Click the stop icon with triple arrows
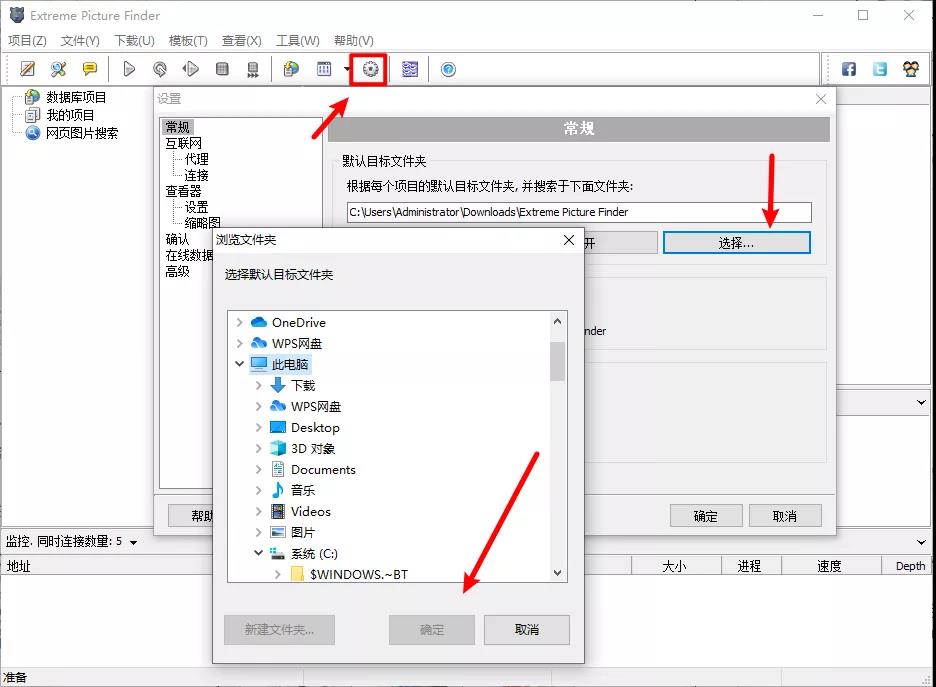This screenshot has height=687, width=936. (253, 70)
